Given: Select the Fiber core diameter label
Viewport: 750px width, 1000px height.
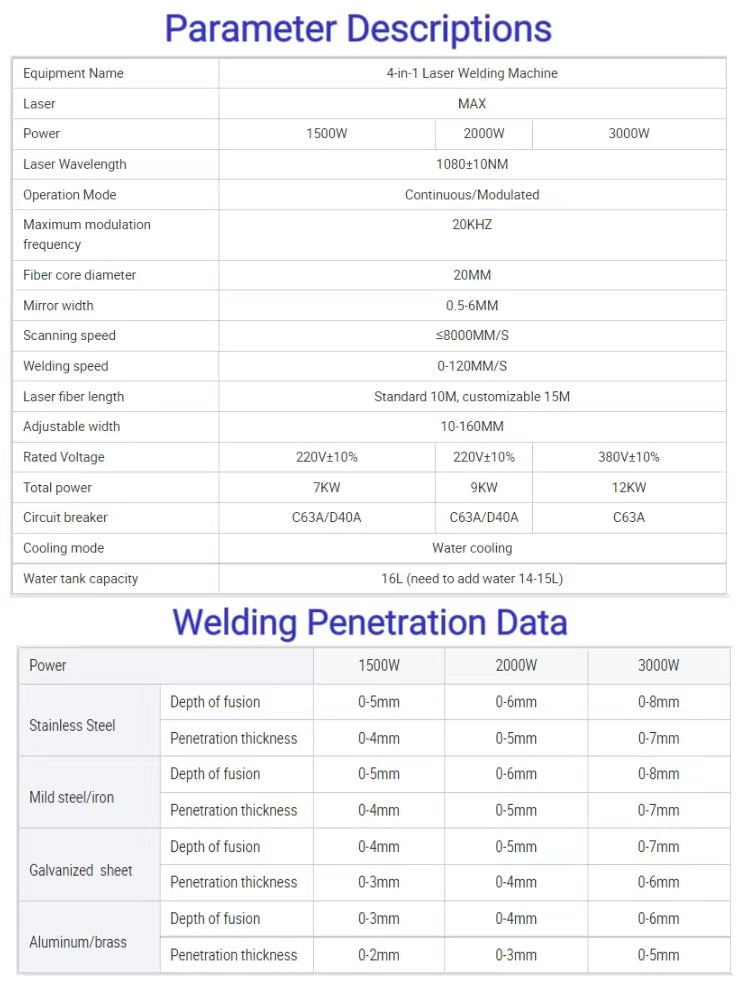Looking at the screenshot, I should pyautogui.click(x=80, y=275).
